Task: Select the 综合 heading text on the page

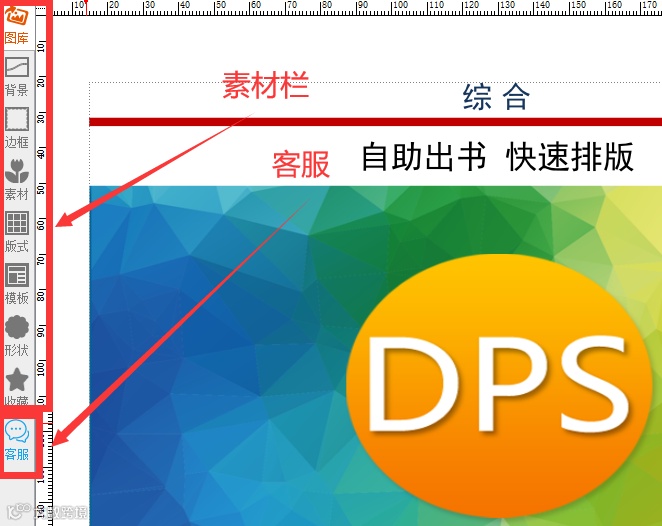Action: click(496, 97)
